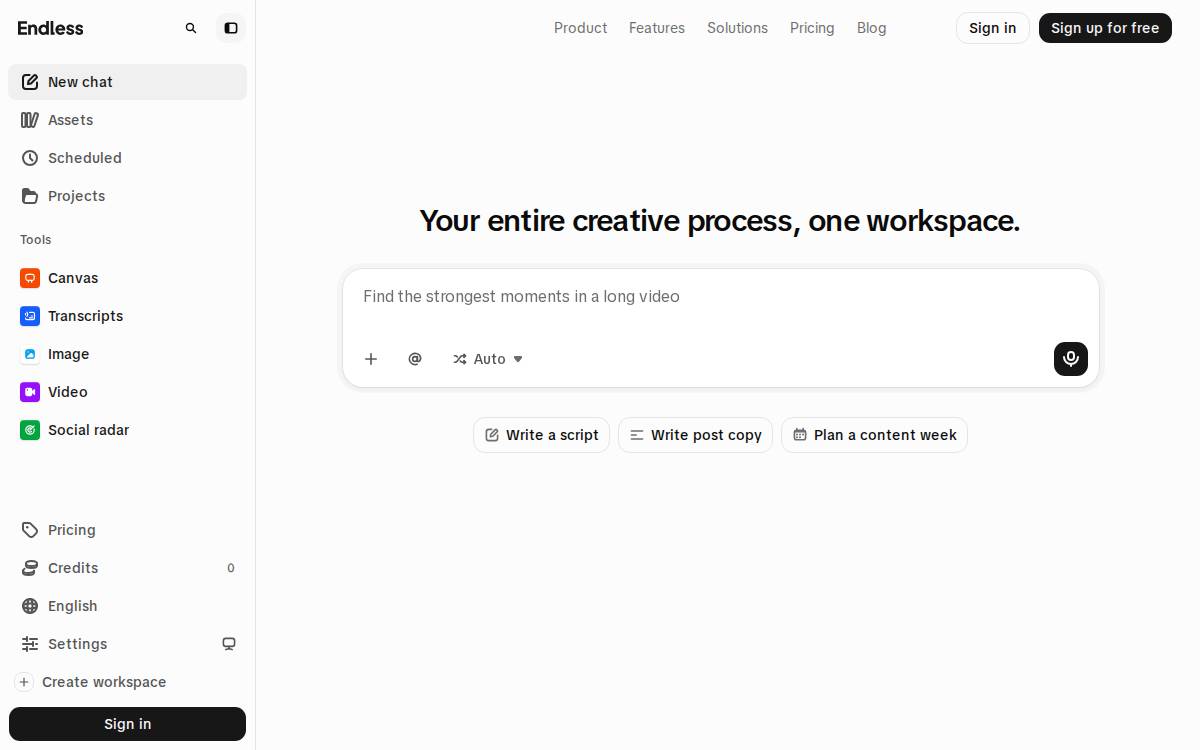The width and height of the screenshot is (1200, 750).
Task: Select the Canvas tool label
Action: tap(73, 278)
